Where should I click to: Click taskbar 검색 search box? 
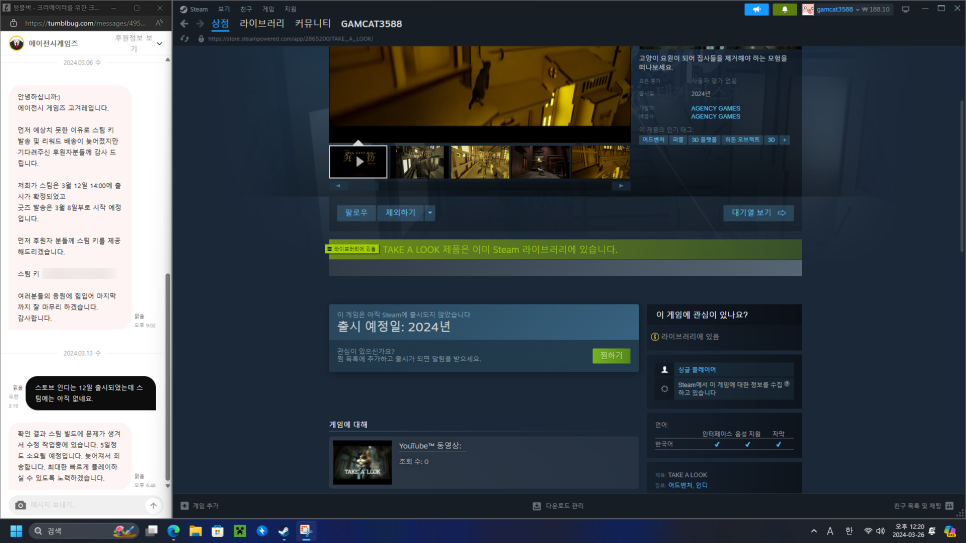pos(84,531)
